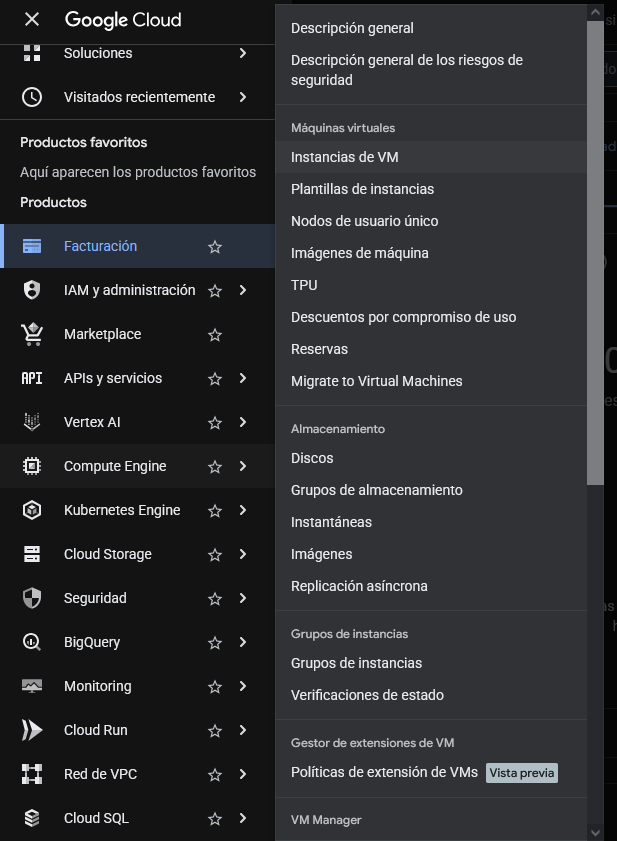Click the Facturación billing icon

tap(32, 246)
